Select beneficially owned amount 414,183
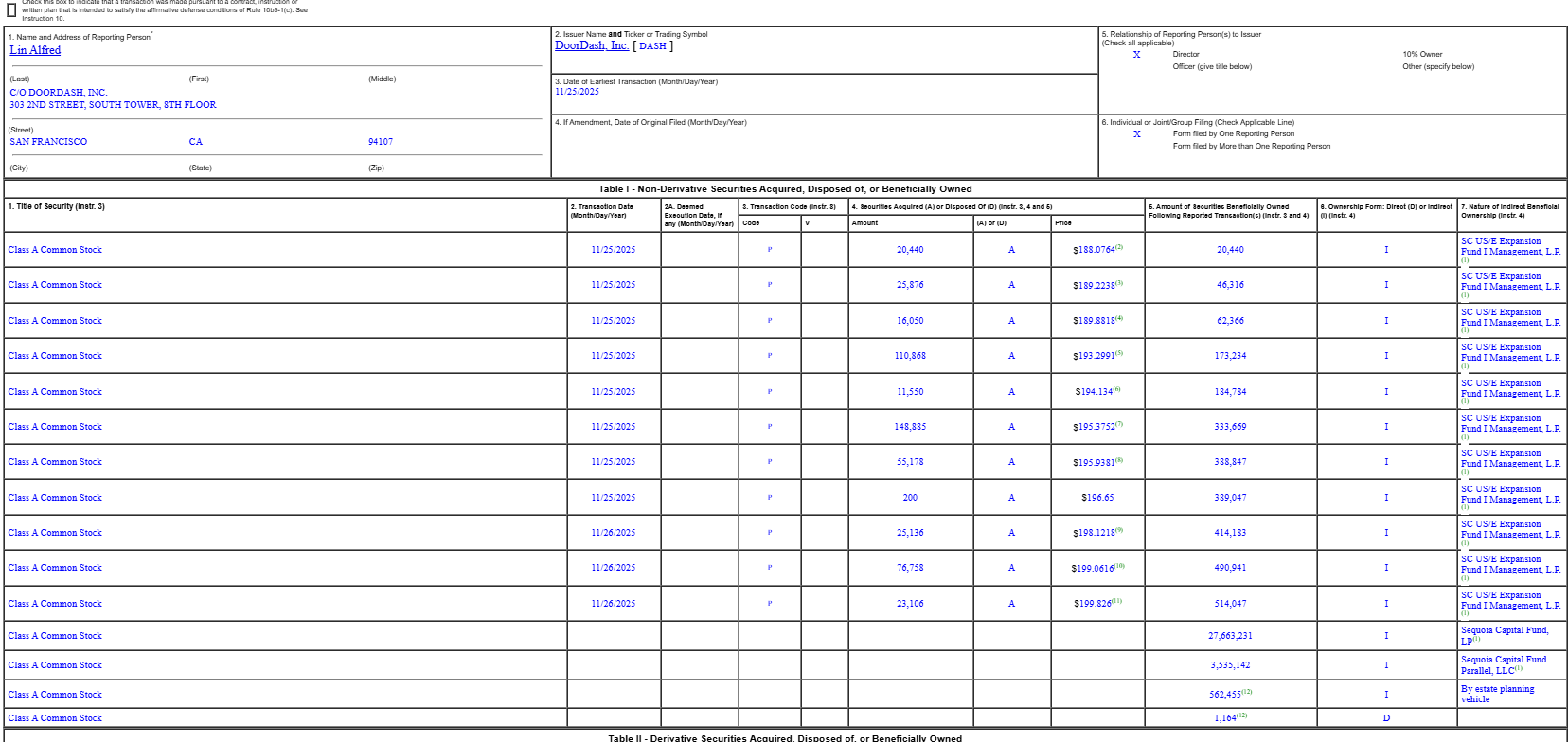Screen dimensions: 1568x742 coord(1230,533)
